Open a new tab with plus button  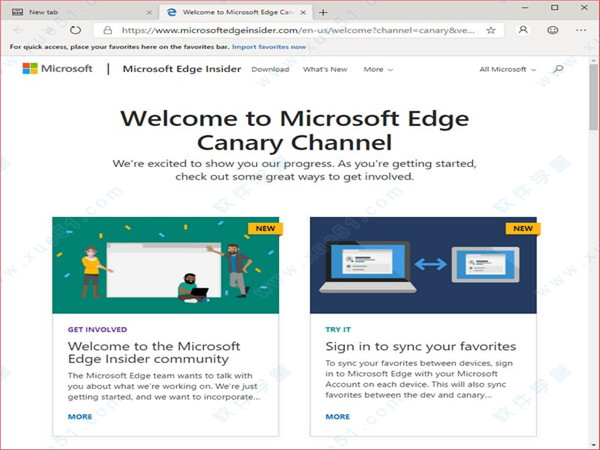(321, 11)
